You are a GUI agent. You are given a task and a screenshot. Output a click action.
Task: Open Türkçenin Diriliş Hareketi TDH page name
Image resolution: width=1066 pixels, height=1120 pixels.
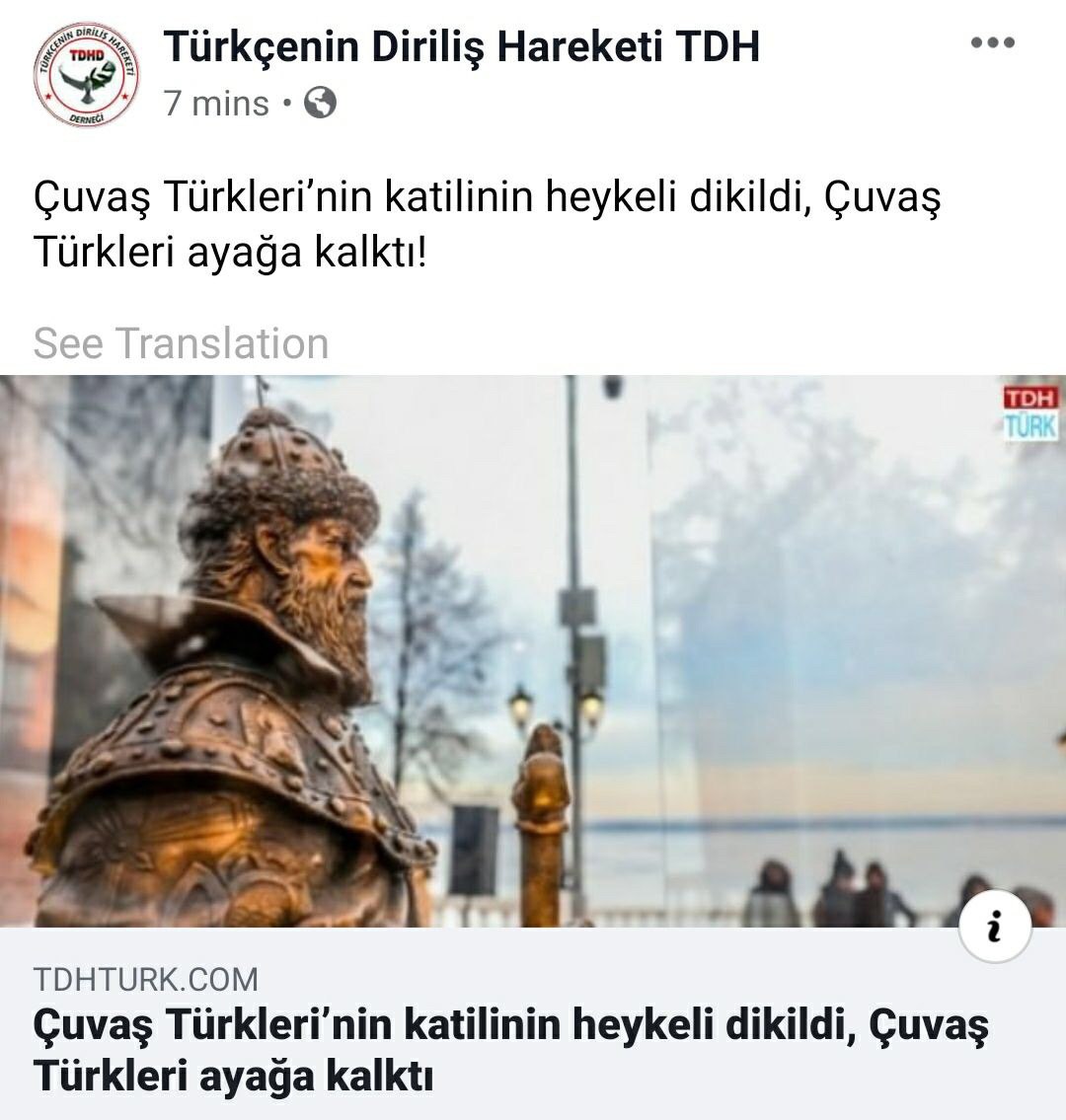point(462,47)
